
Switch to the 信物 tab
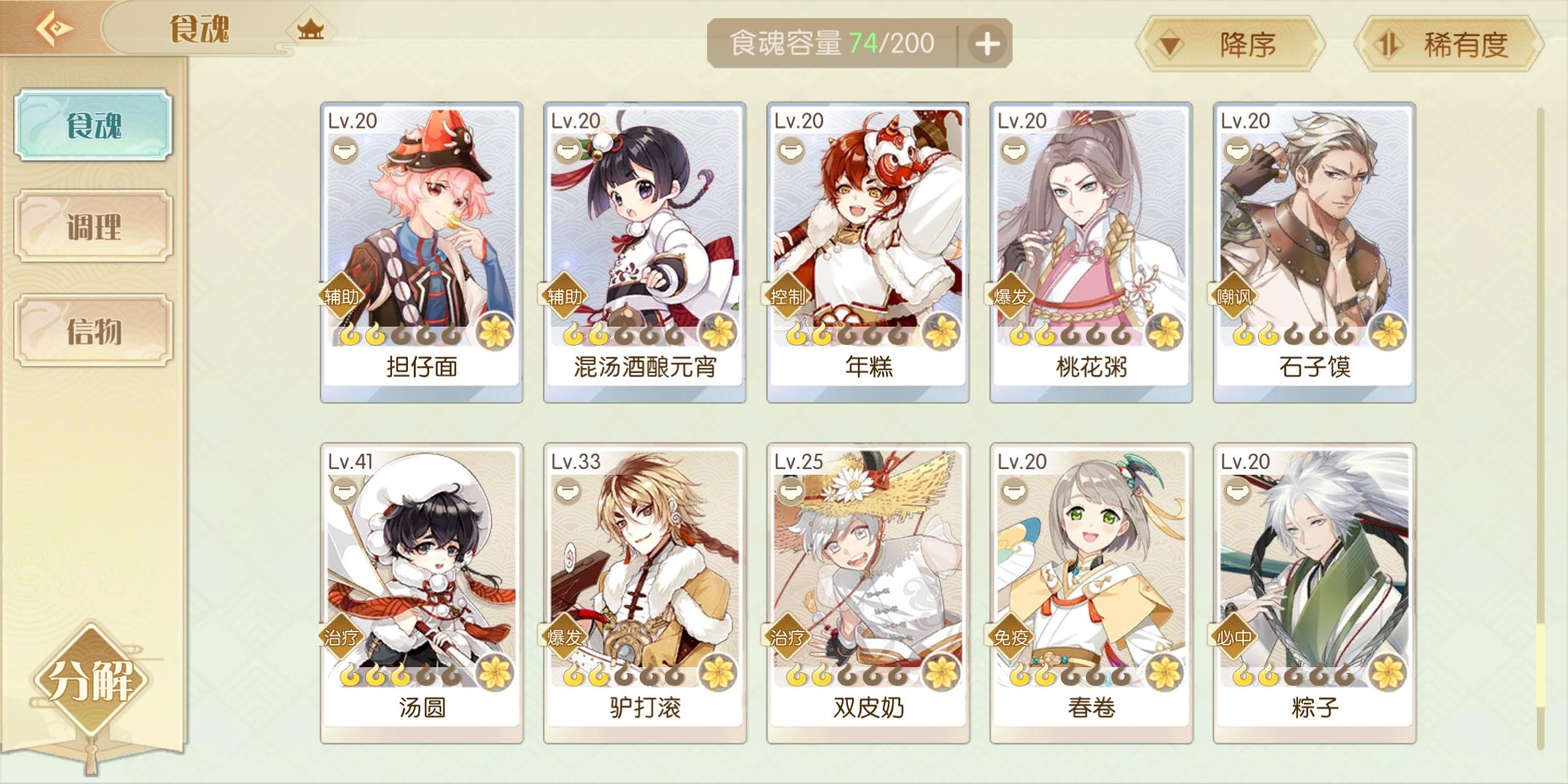(x=94, y=331)
